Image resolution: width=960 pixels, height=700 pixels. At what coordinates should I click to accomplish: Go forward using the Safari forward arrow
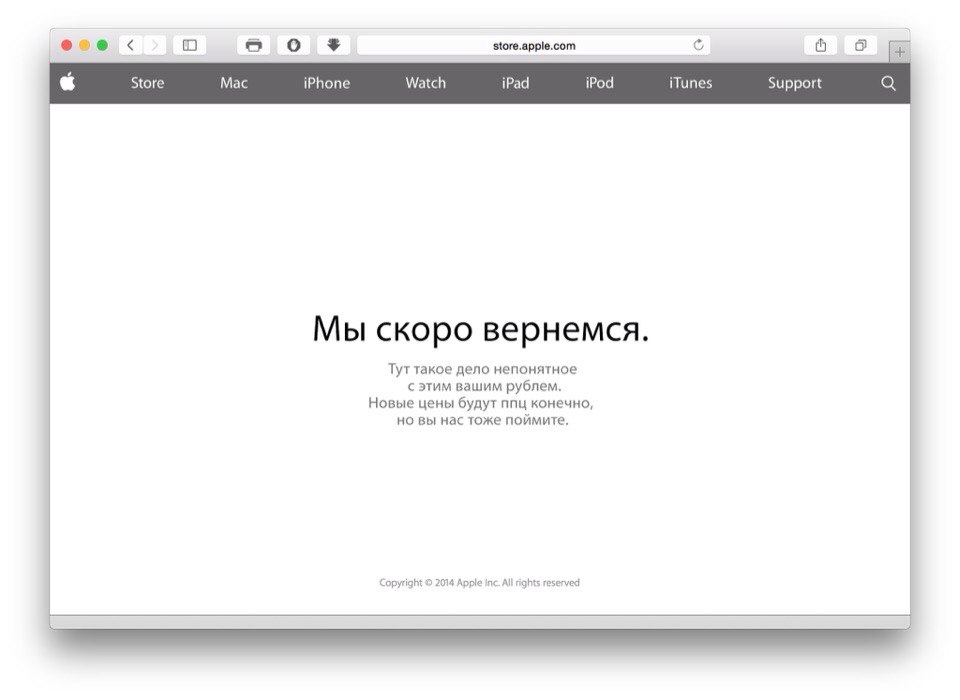pyautogui.click(x=155, y=45)
